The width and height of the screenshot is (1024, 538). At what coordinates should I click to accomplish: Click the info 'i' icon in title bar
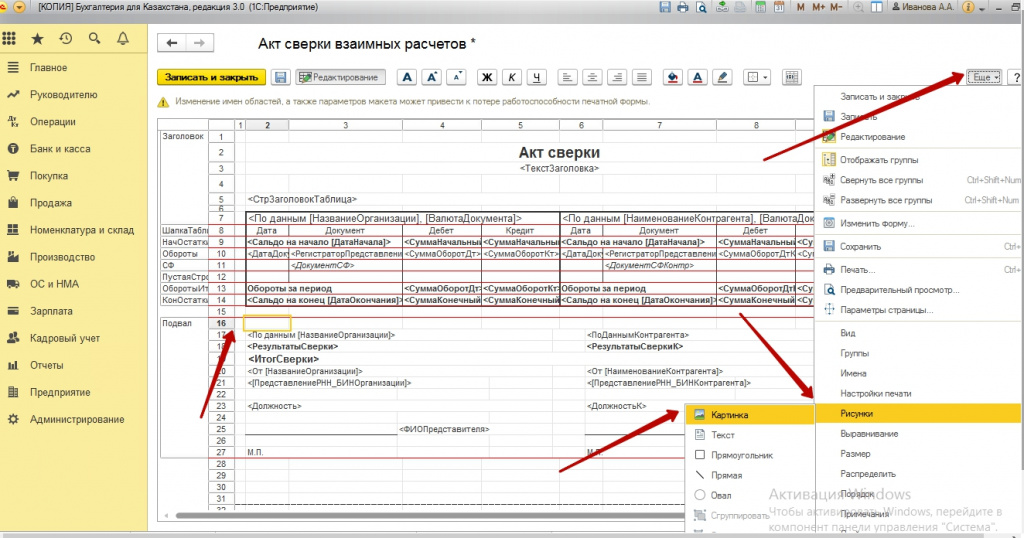[x=968, y=7]
